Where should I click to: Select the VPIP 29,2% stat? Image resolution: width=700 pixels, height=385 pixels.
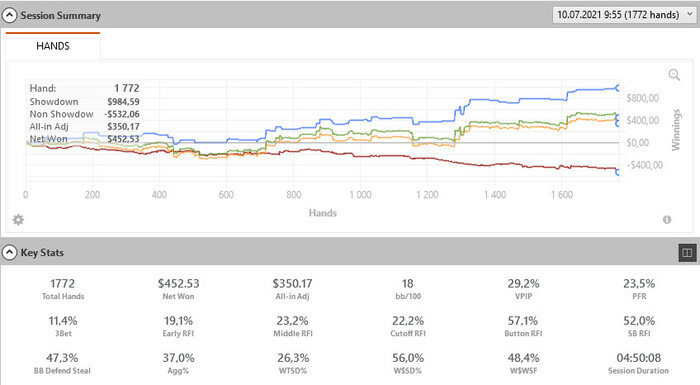coord(523,289)
